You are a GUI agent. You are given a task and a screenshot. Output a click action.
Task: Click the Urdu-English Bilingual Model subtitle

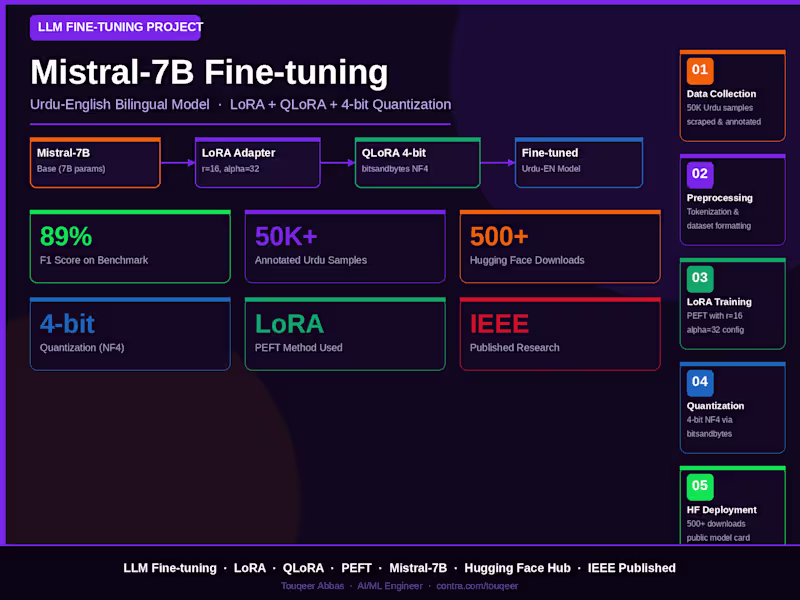coord(119,105)
